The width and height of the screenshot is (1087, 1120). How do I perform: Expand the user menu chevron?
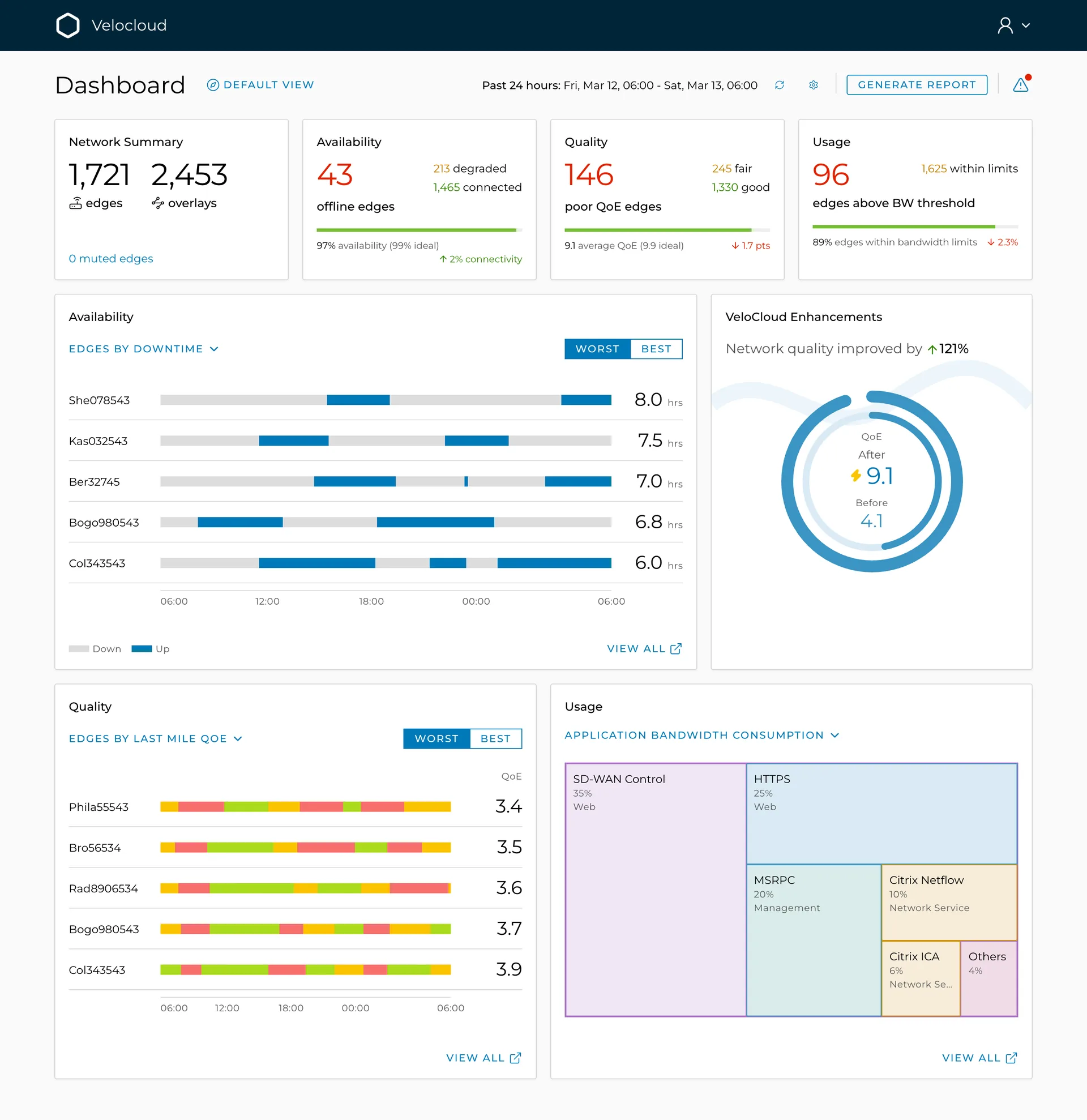[1025, 25]
